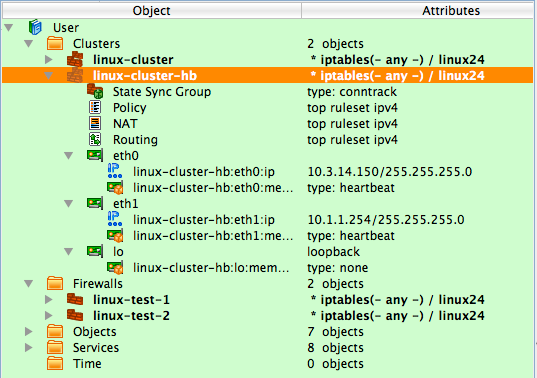
Task: Click the Objects folder icon
Action: pyautogui.click(x=55, y=331)
